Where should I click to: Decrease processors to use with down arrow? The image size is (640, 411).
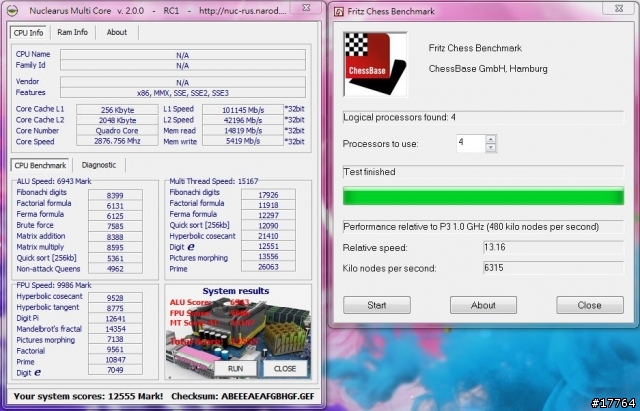click(491, 148)
